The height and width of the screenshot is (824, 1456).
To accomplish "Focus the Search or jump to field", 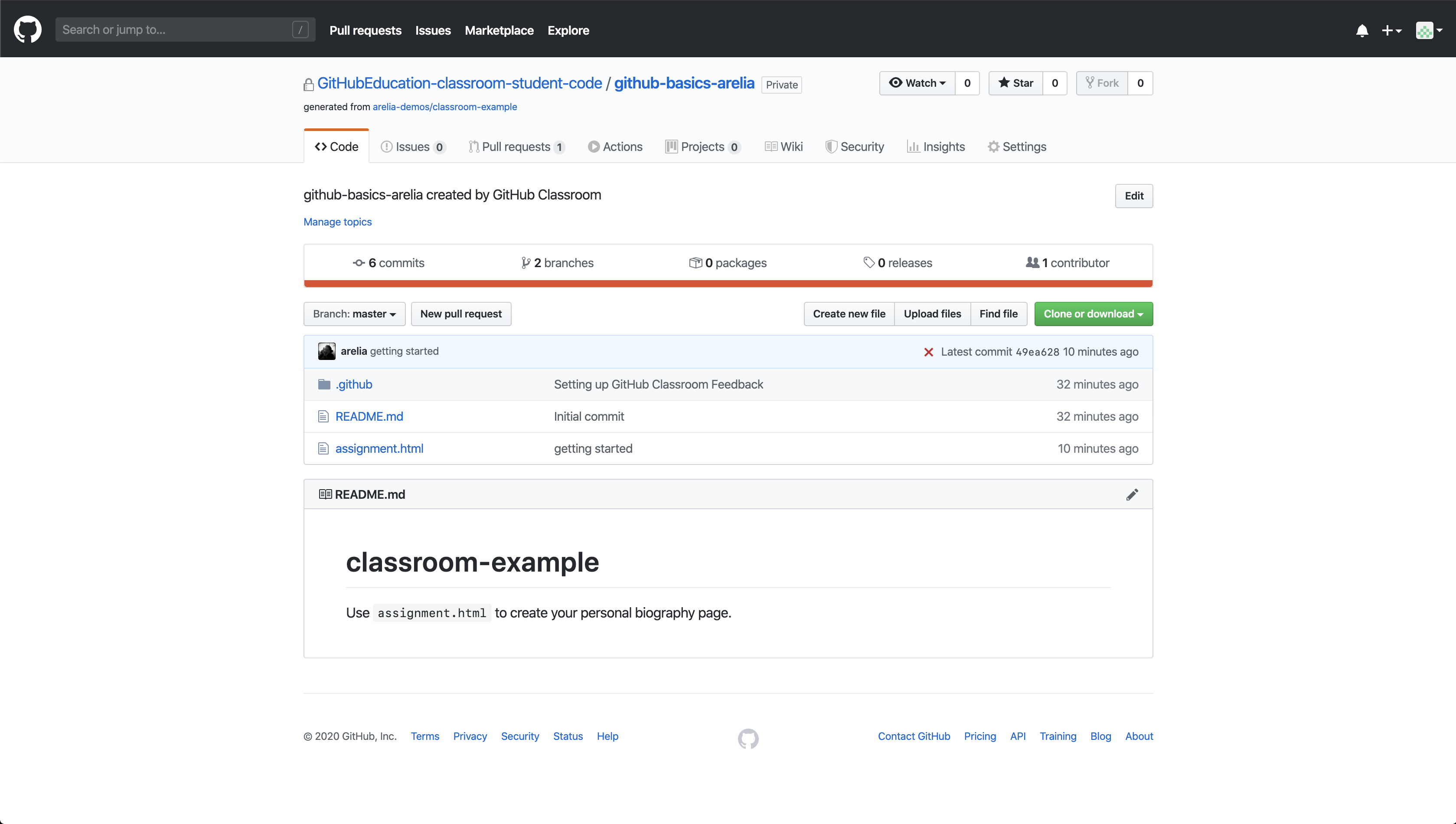I will (x=185, y=29).
